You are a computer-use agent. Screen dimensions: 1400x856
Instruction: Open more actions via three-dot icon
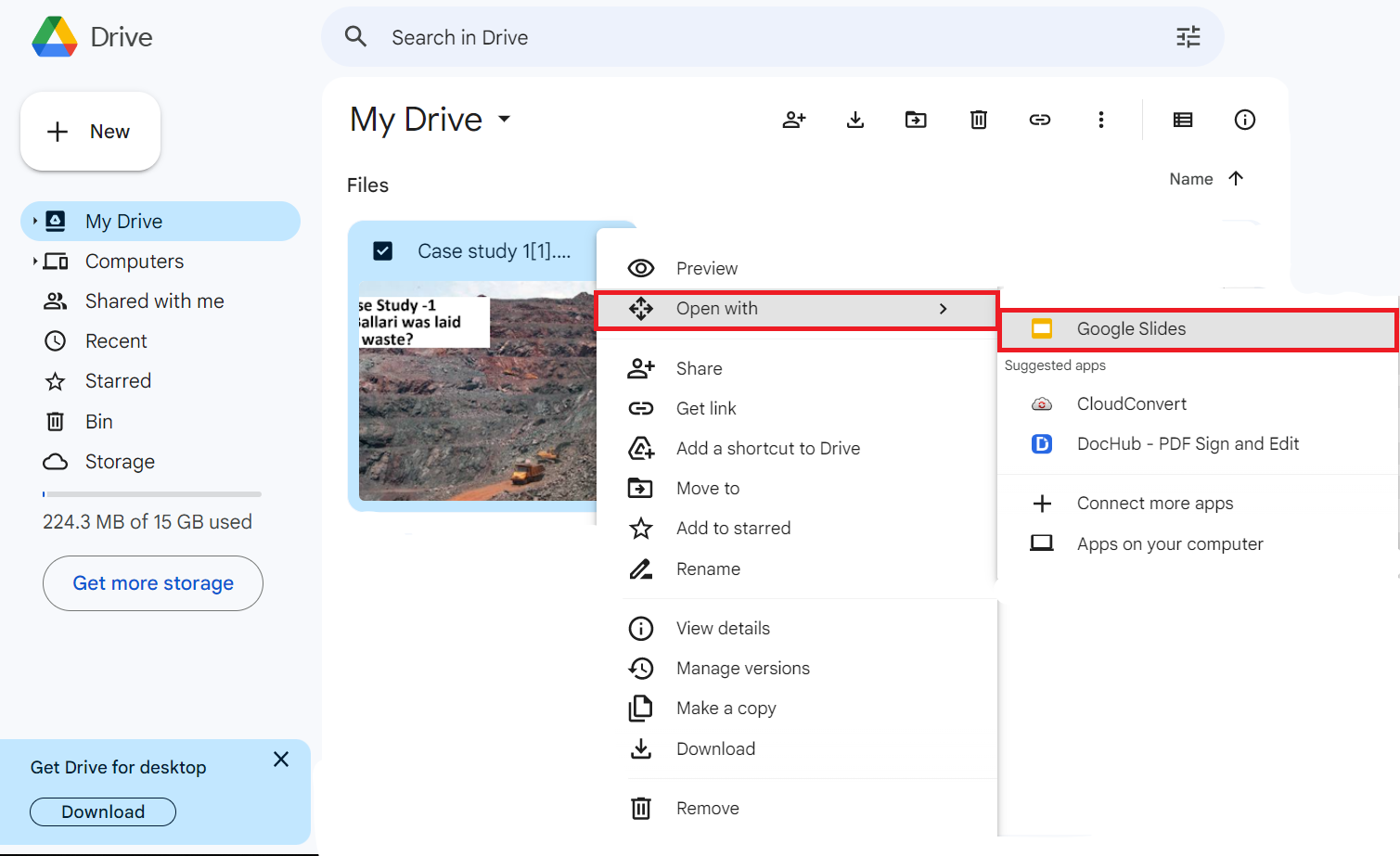1101,120
